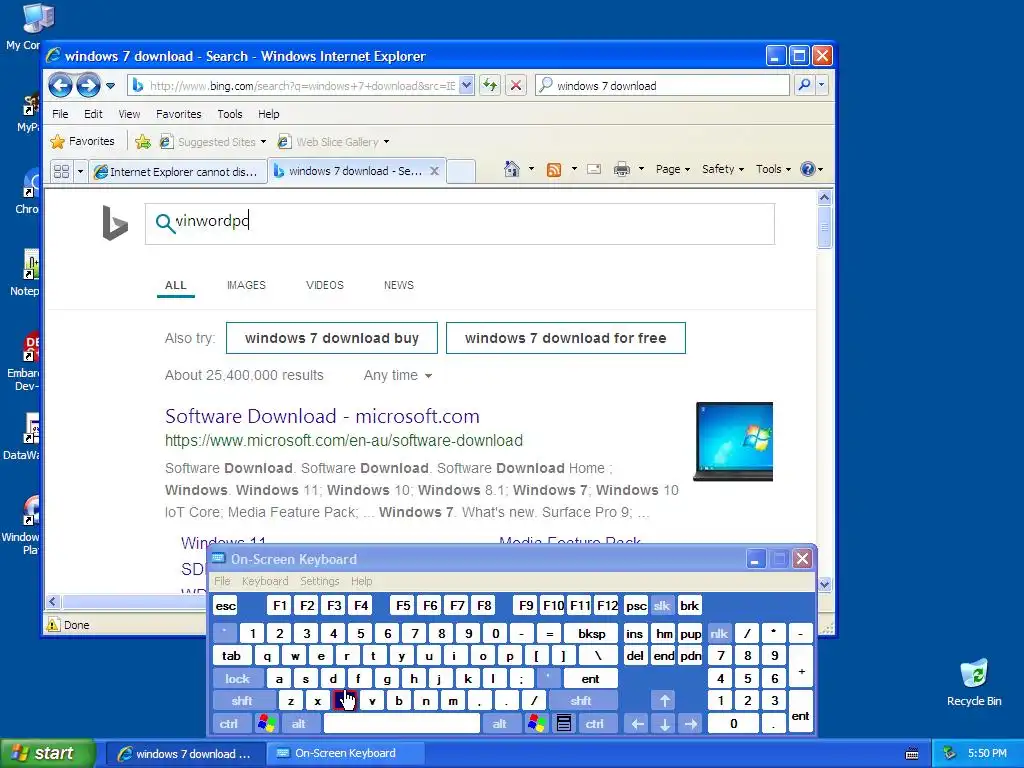Open the Recycle Bin desktop icon
The width and height of the screenshot is (1024, 768).
pyautogui.click(x=974, y=682)
